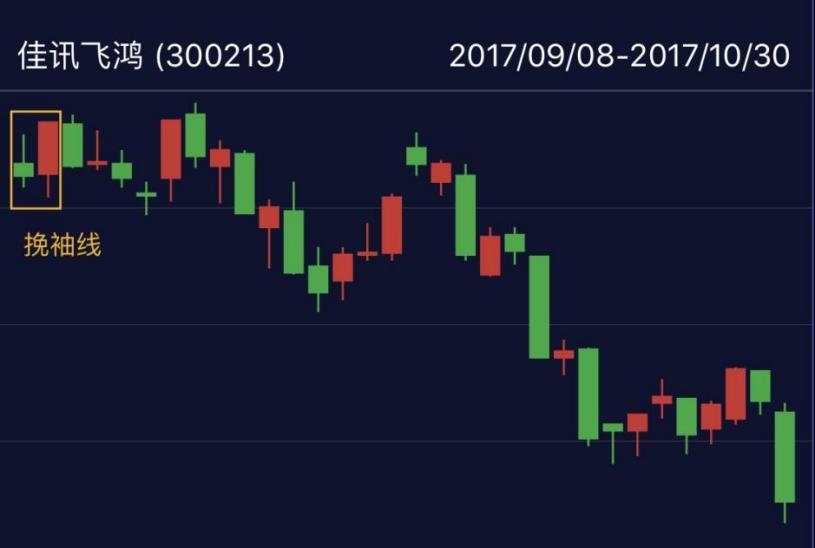Click the tall red candle just before the peak candle
The width and height of the screenshot is (815, 548).
coord(171,149)
